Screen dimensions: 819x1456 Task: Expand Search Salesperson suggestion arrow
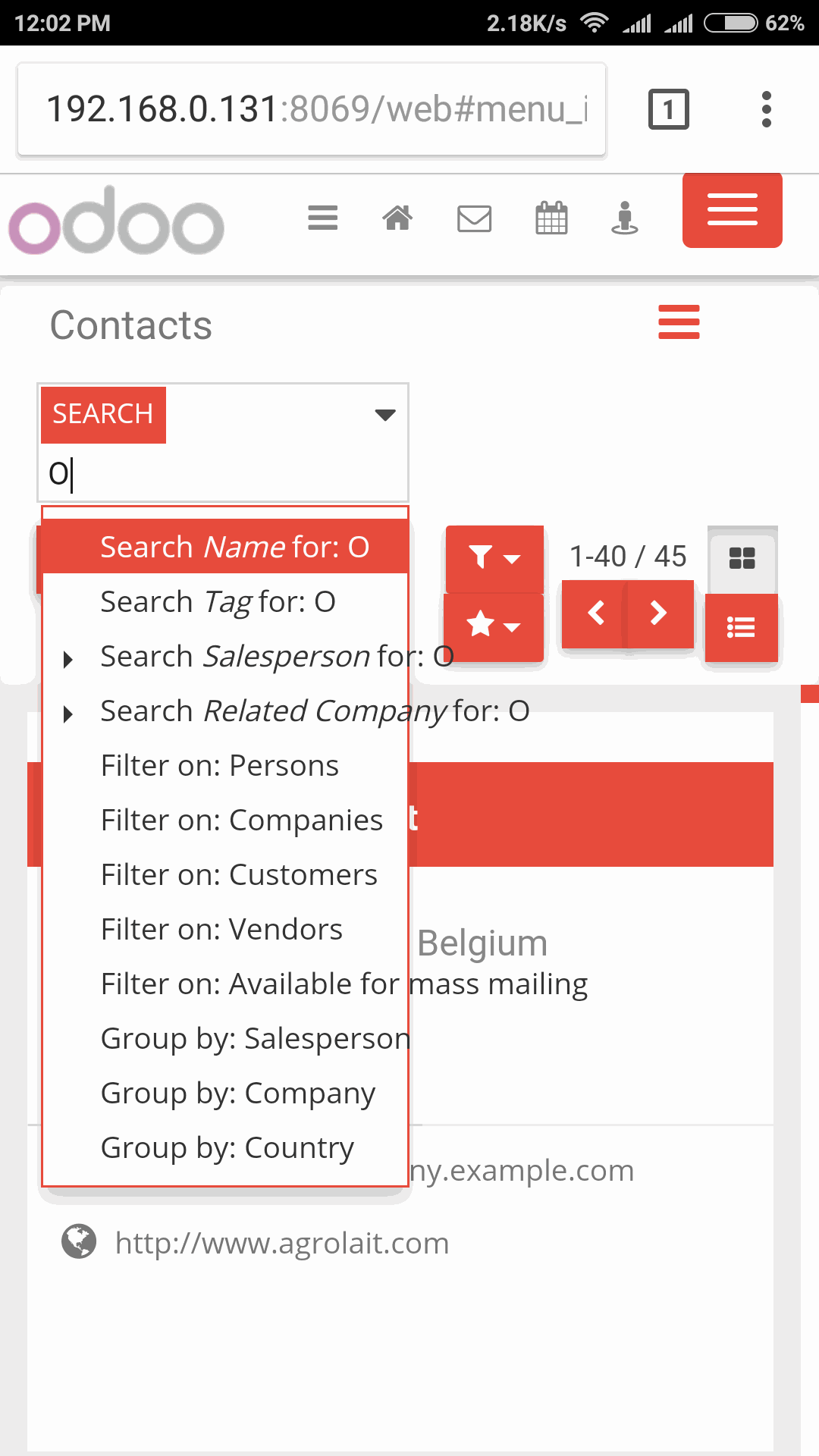click(68, 659)
